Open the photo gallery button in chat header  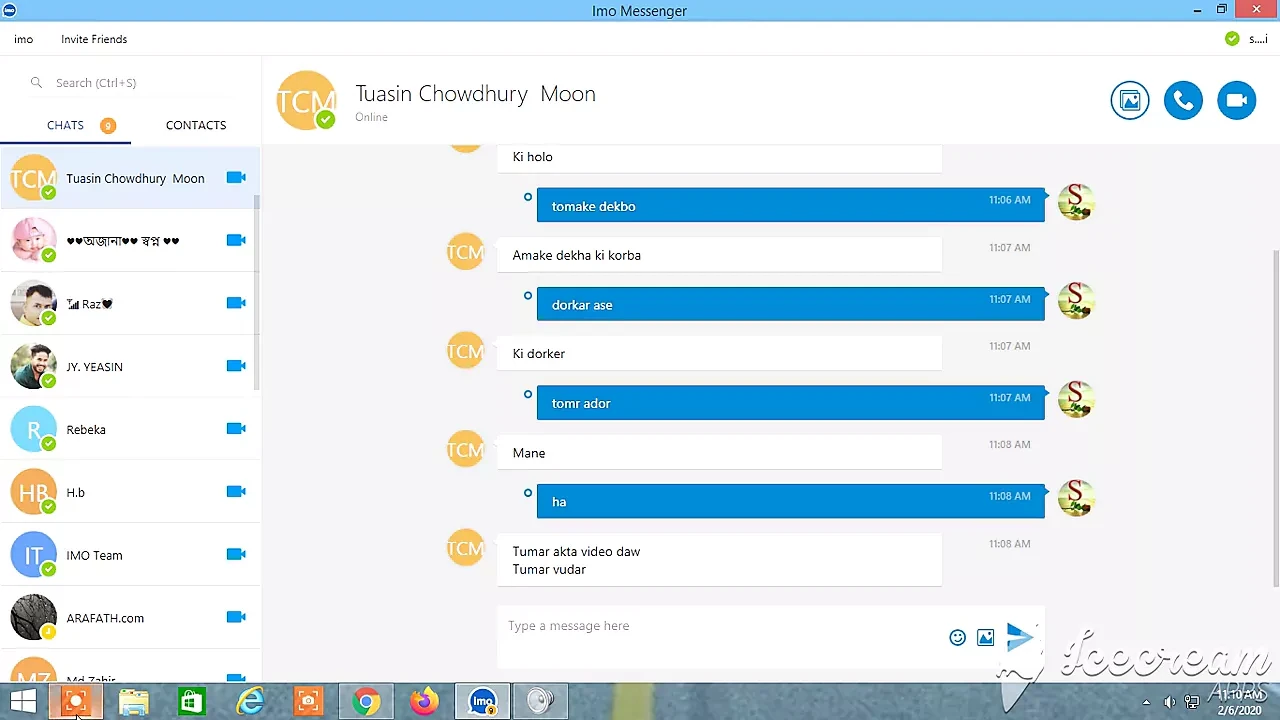1130,101
